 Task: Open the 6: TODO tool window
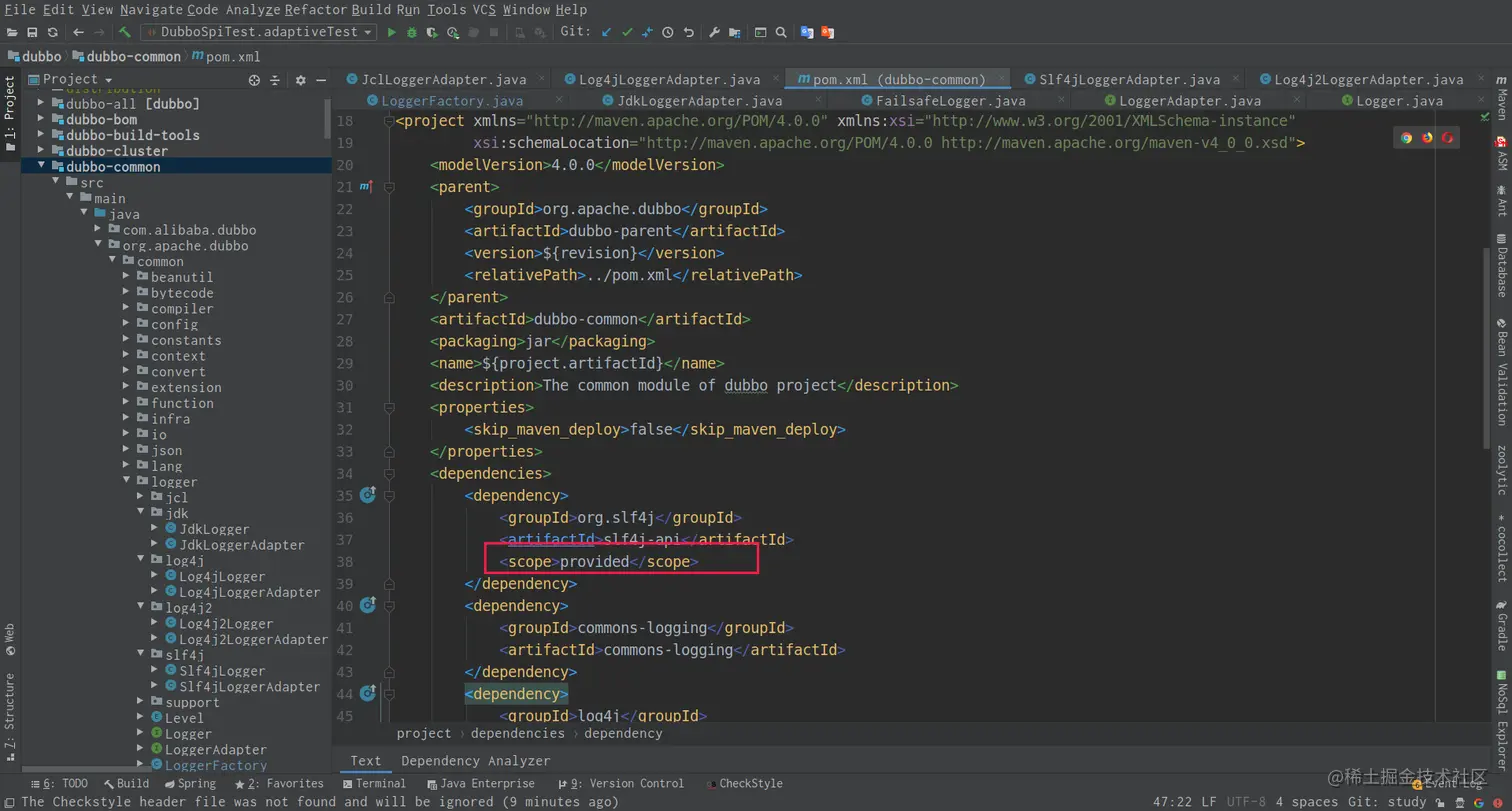(59, 784)
